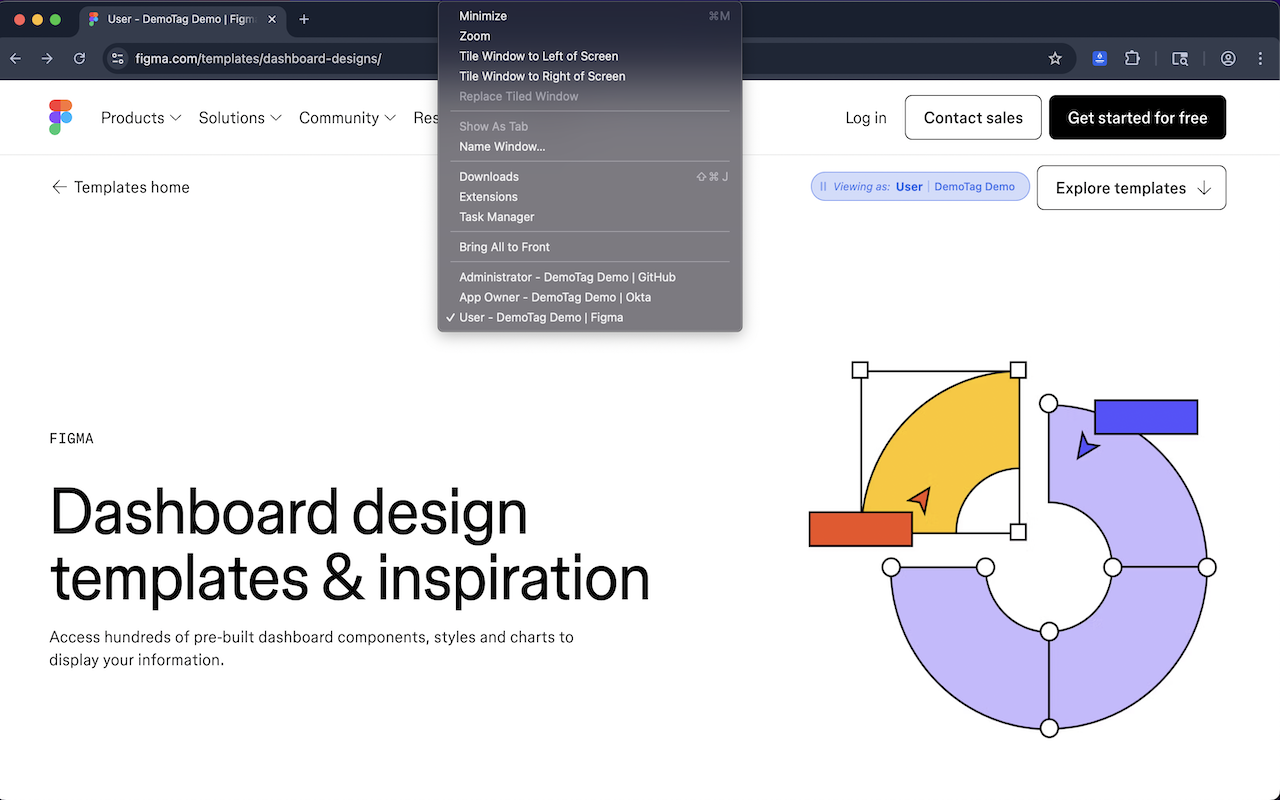Click the Figma logo in the header
The width and height of the screenshot is (1280, 800).
click(x=61, y=117)
